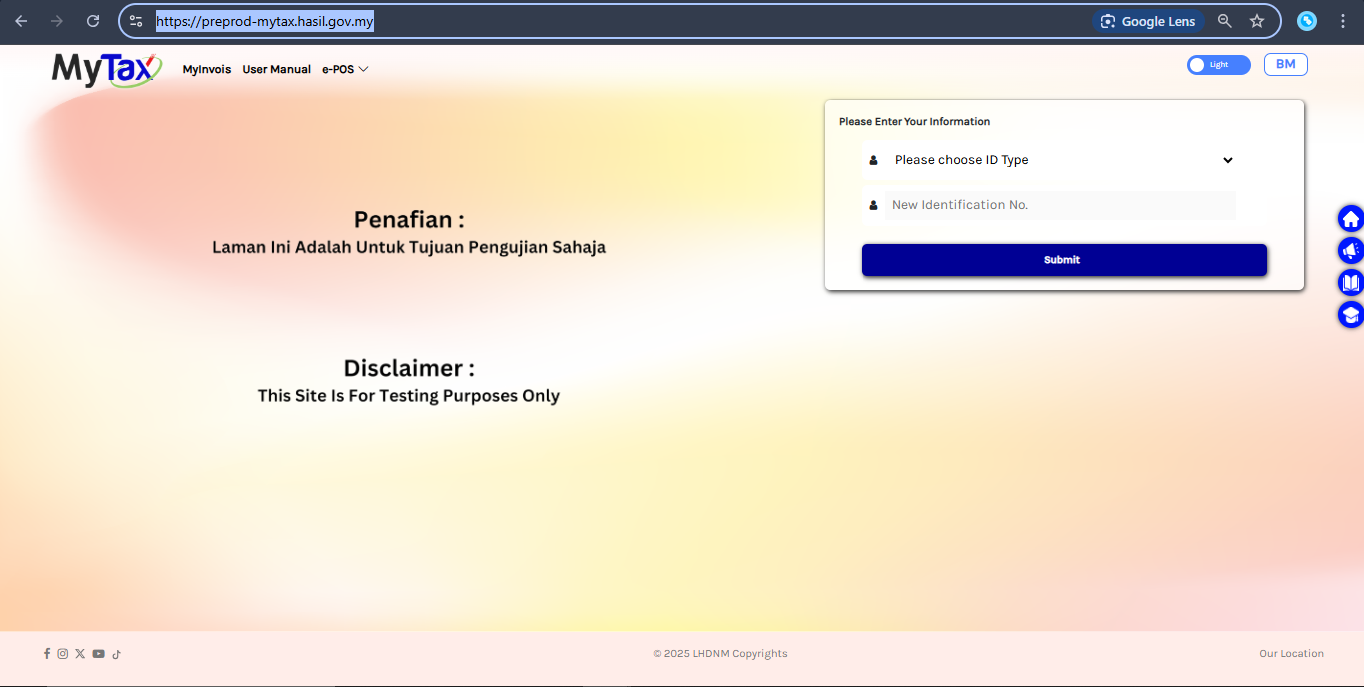1364x687 pixels.
Task: Open the MyInvois menu item
Action: coord(206,70)
